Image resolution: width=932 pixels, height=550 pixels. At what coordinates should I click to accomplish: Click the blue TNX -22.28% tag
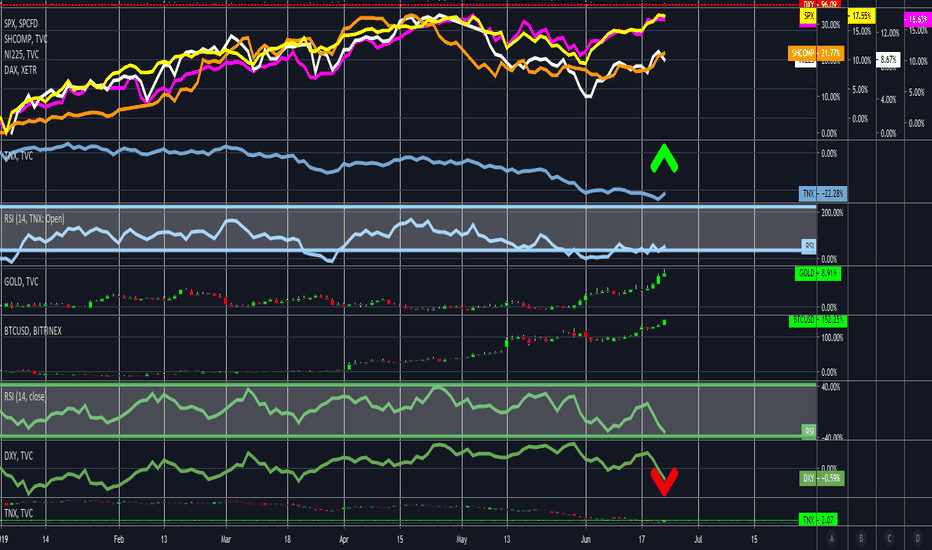pyautogui.click(x=823, y=194)
